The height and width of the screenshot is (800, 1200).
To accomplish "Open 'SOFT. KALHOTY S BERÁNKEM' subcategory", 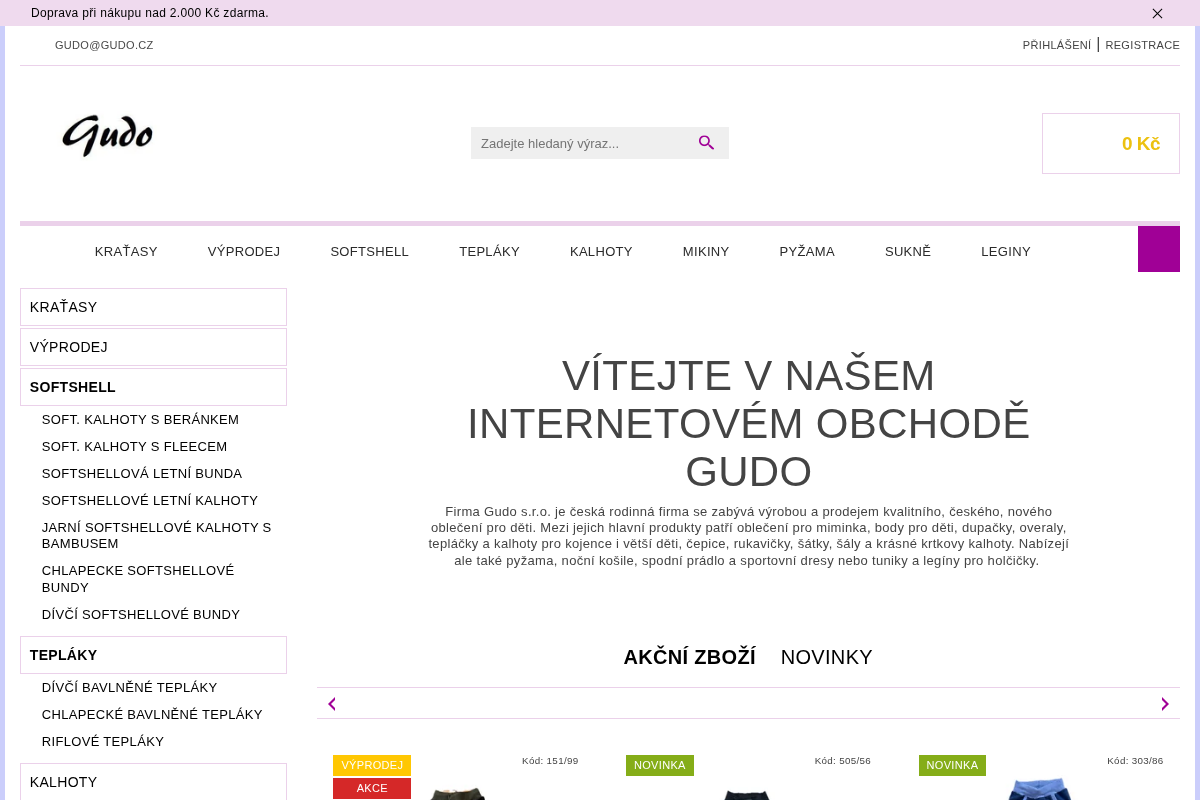I will pyautogui.click(x=140, y=419).
